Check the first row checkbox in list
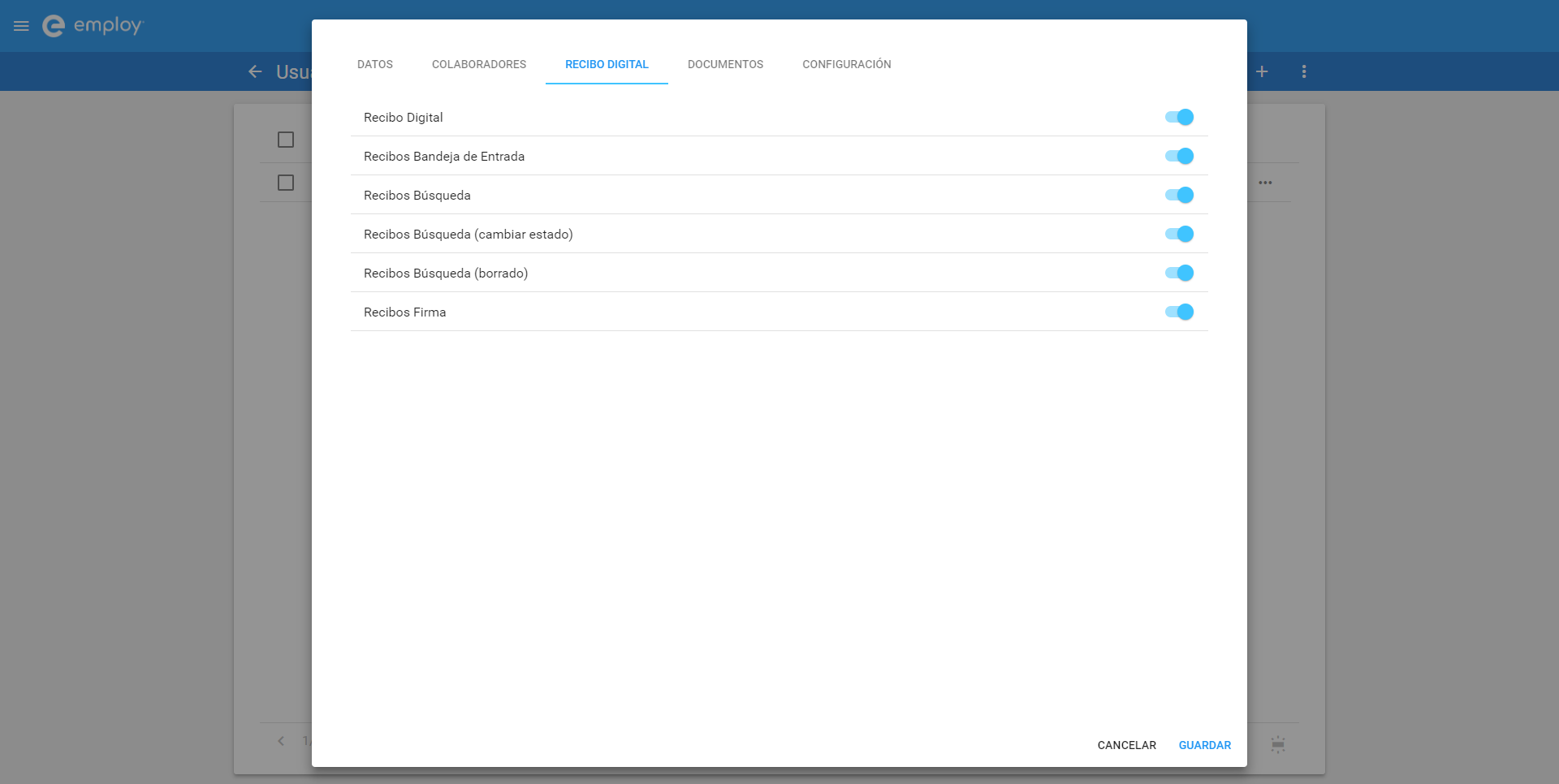 [286, 183]
